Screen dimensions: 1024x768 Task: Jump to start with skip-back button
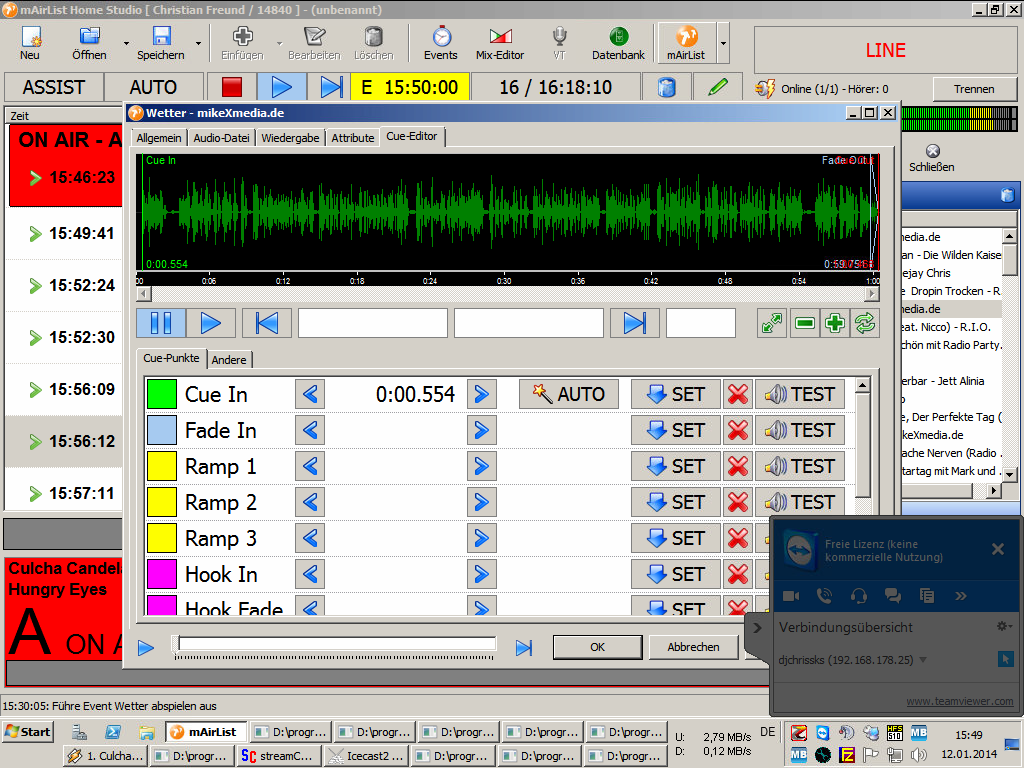(x=266, y=323)
